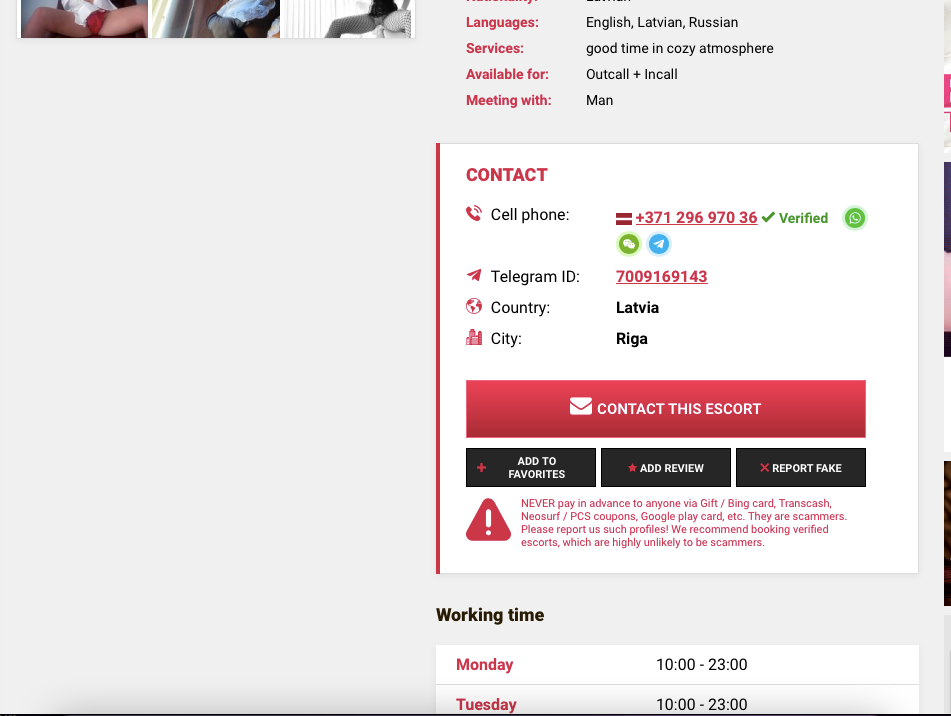
Task: Click the 'Tuesday' row label
Action: point(486,704)
